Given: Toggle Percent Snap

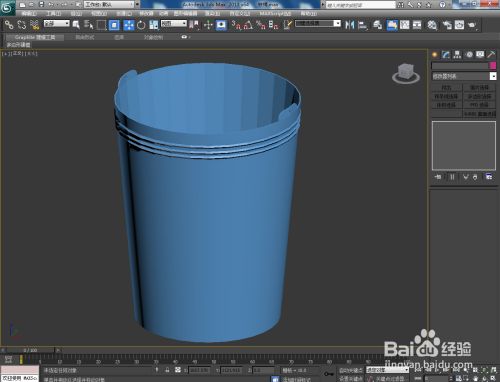Looking at the screenshot, I should coord(261,25).
